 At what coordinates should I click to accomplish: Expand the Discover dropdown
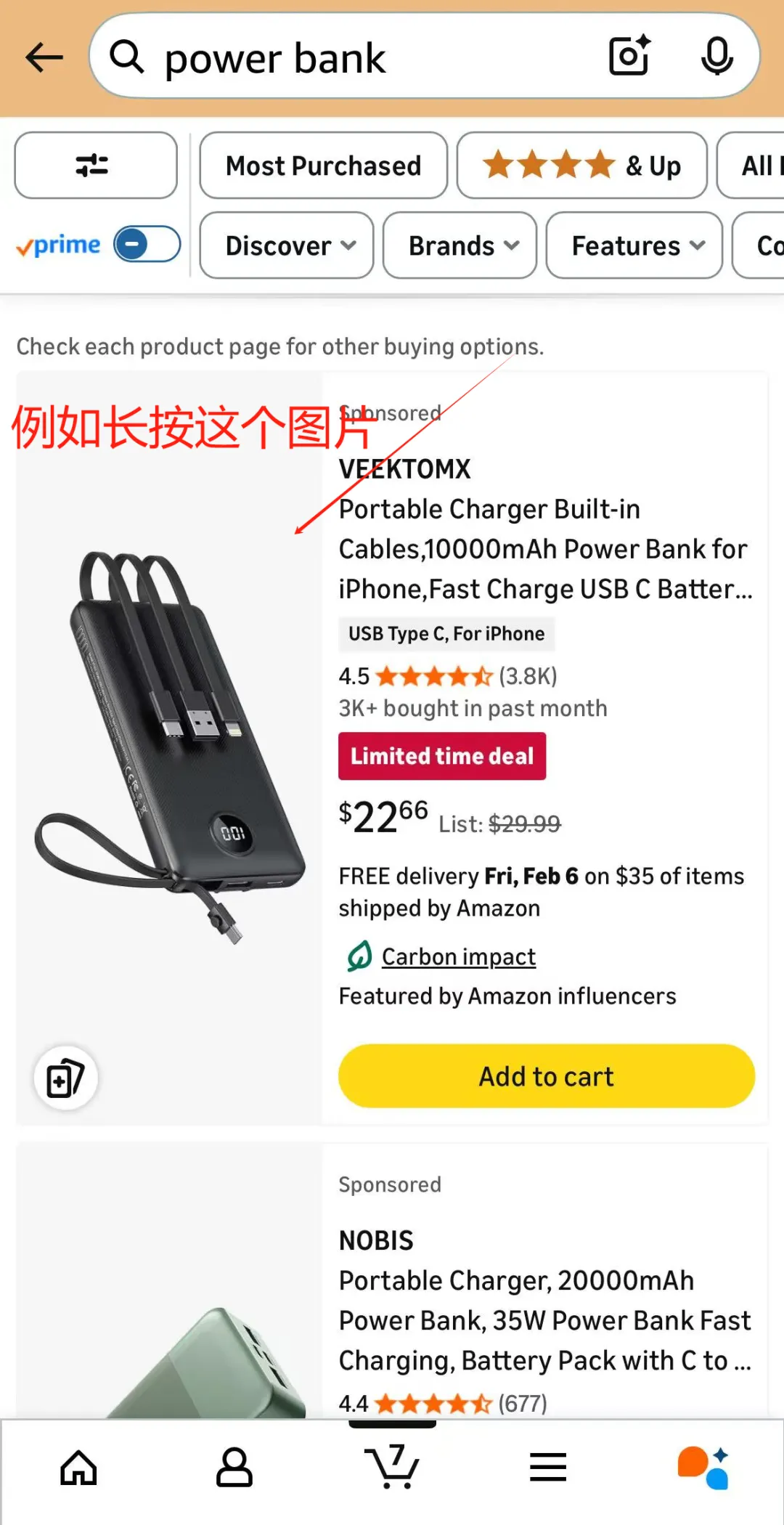click(287, 245)
